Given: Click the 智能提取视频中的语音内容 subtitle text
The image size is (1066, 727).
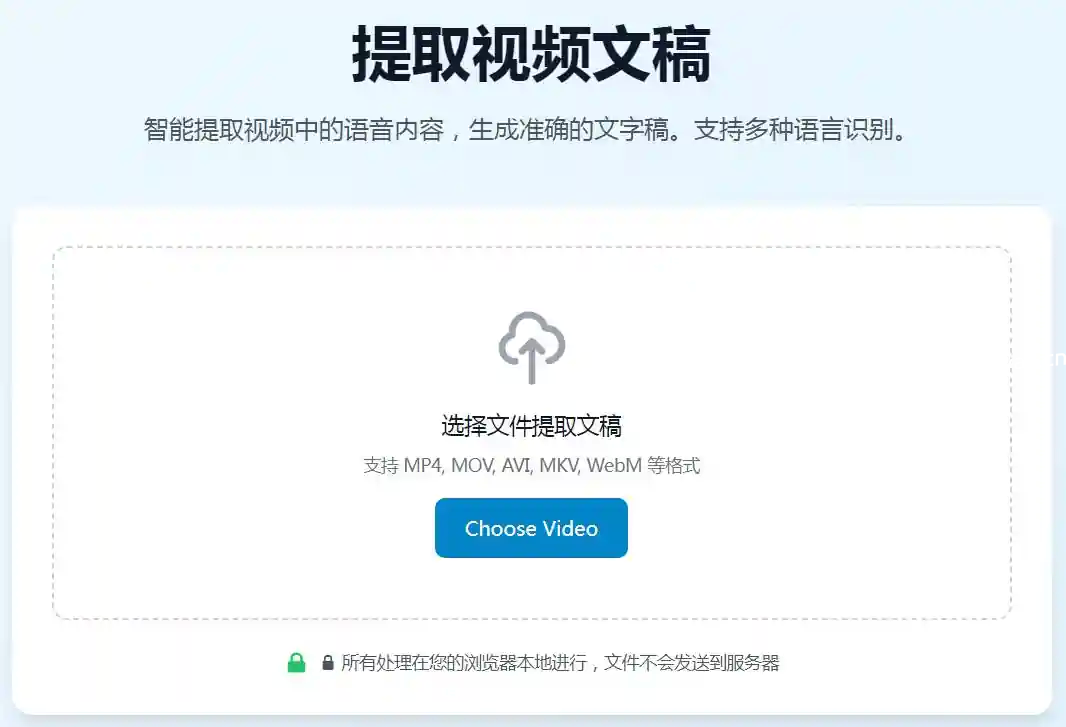Looking at the screenshot, I should [x=294, y=129].
